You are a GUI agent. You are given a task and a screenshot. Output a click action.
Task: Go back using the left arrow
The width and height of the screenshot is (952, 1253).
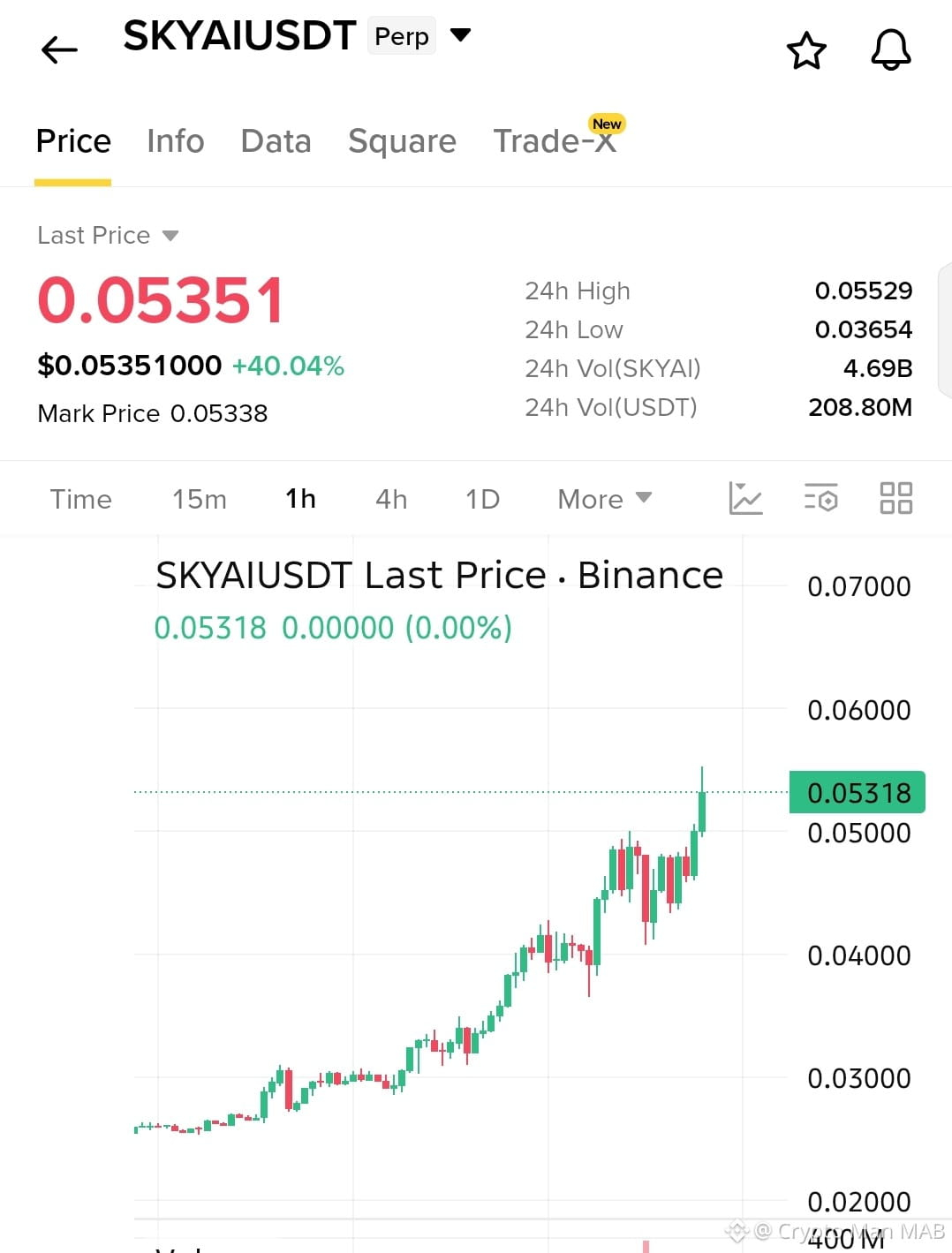pos(59,49)
